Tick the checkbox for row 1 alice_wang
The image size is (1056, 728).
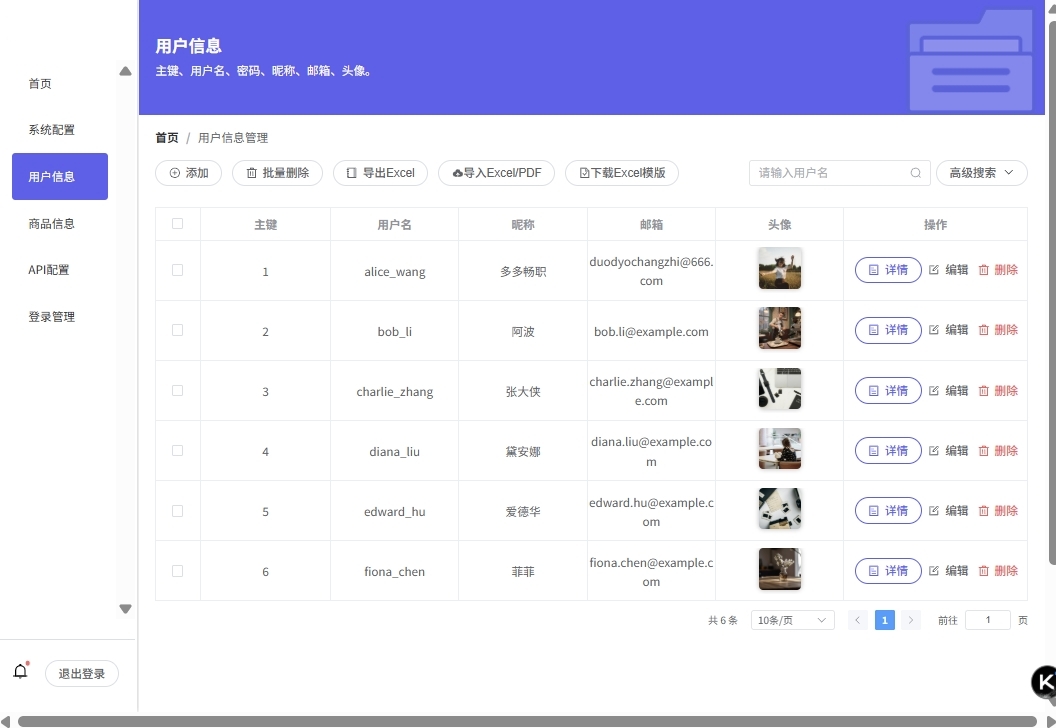(178, 270)
